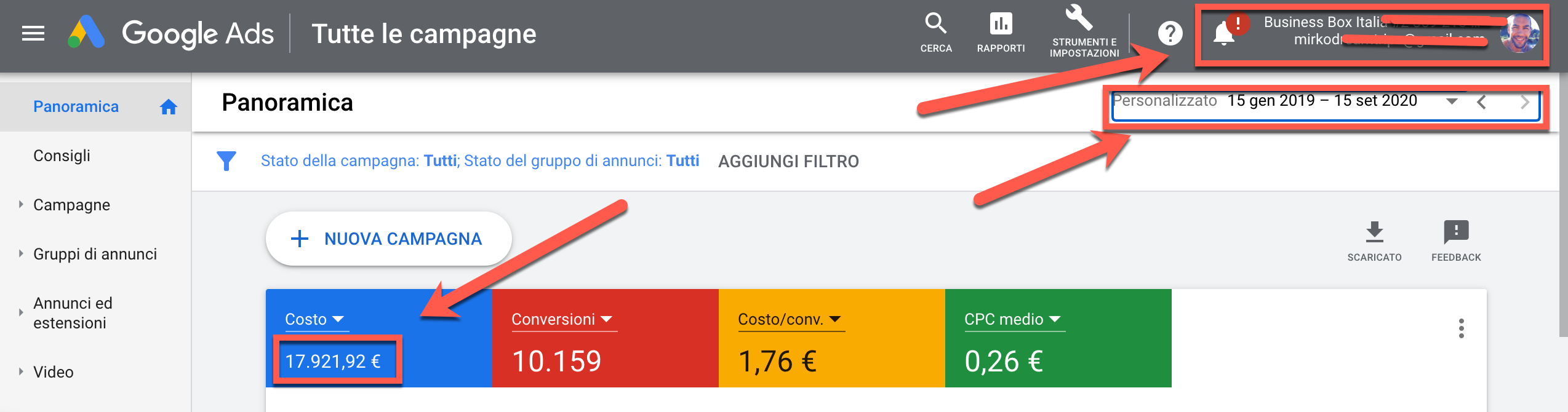Click the help question mark icon
1568x412 pixels.
pos(1170,34)
